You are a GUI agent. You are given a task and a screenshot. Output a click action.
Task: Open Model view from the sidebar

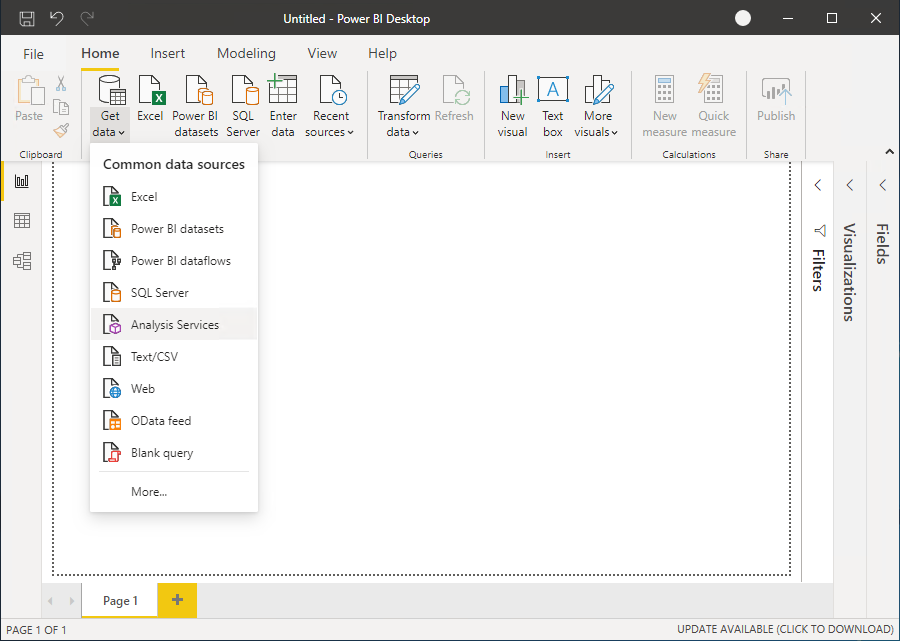pos(22,260)
